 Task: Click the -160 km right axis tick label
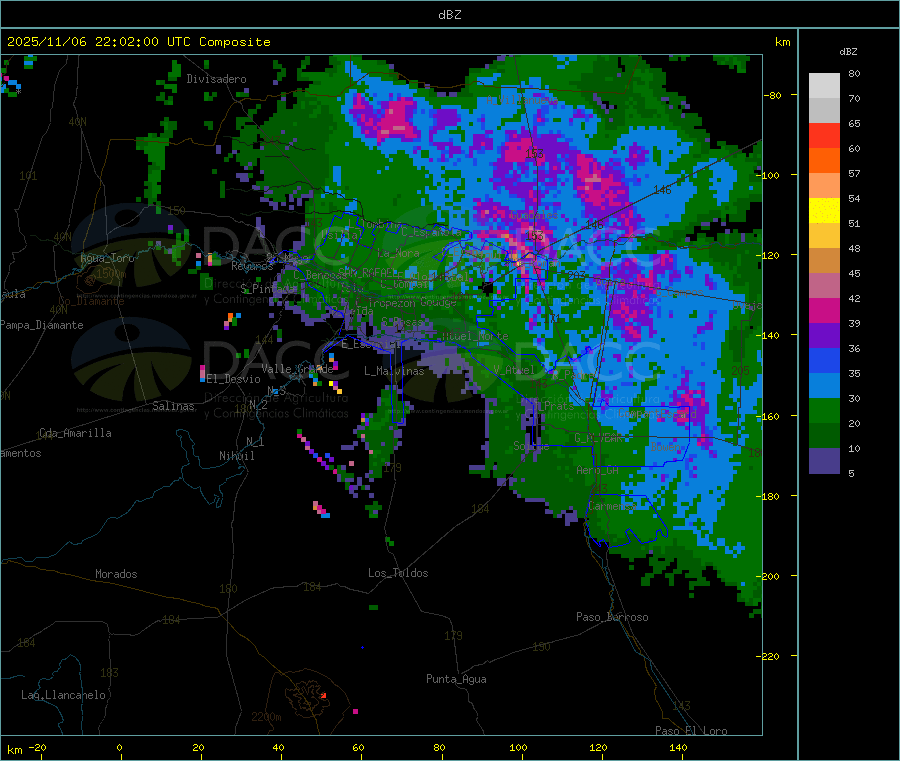[x=770, y=416]
